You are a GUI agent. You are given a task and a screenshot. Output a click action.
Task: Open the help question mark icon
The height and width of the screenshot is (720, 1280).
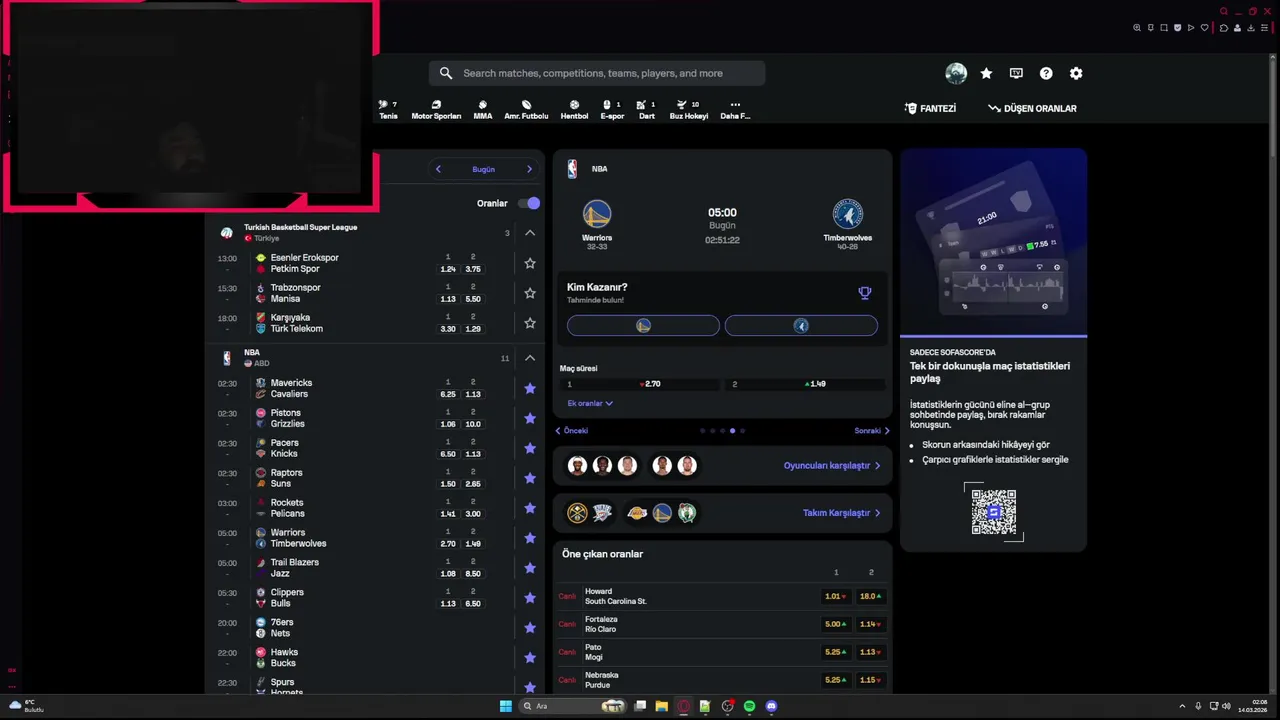point(1046,73)
